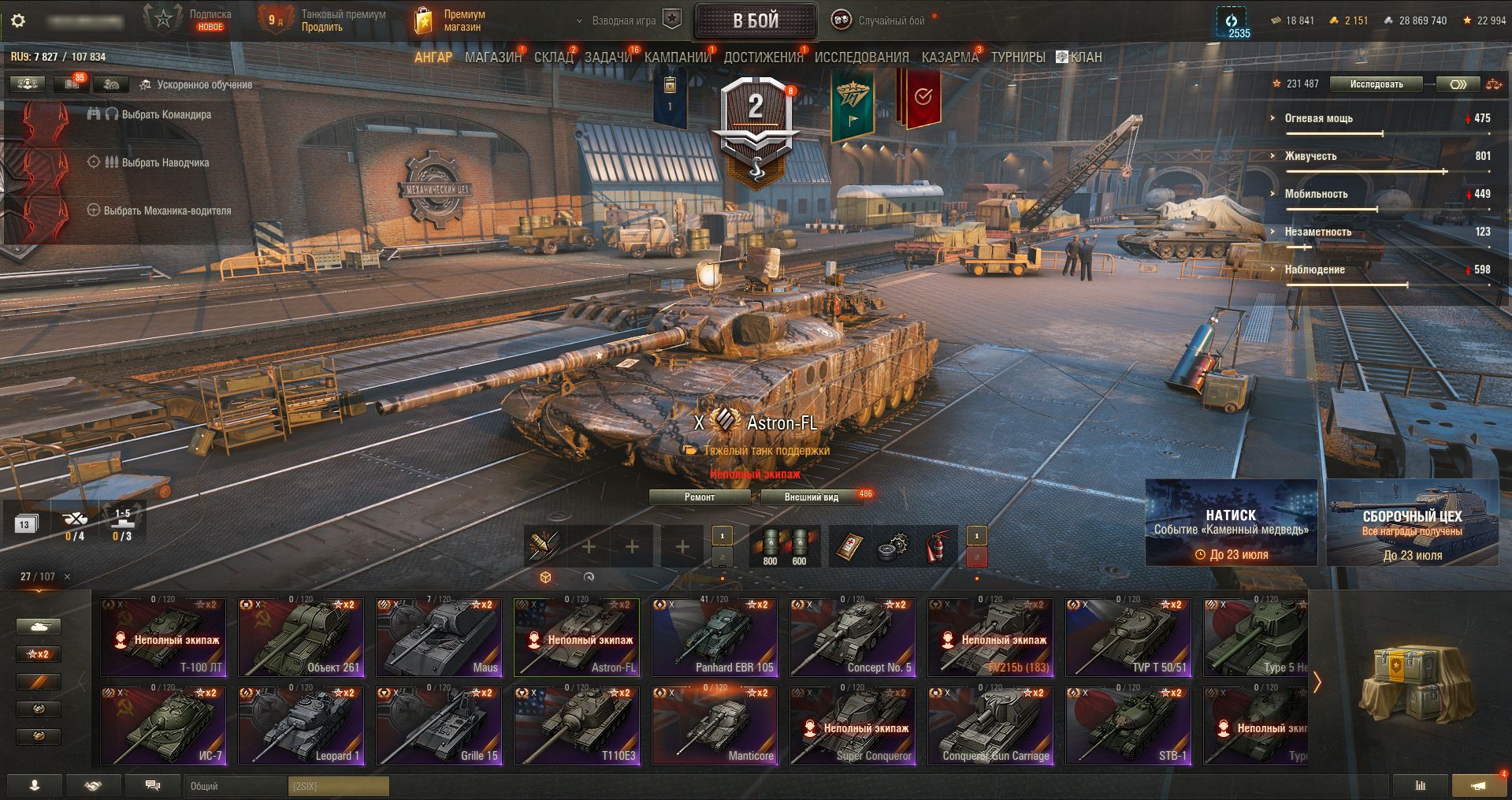The image size is (1512, 800).
Task: Select the Maus tank thumbnail
Action: (x=439, y=637)
